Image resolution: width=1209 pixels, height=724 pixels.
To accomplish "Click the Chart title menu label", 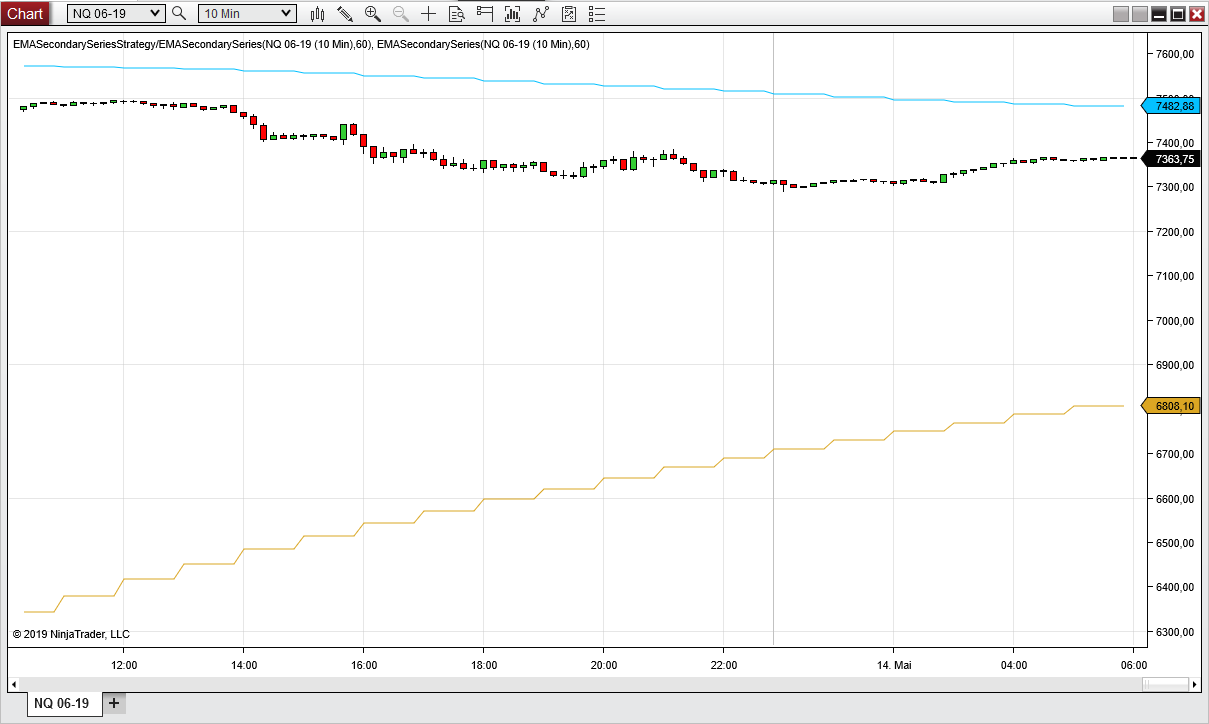I will tap(25, 13).
